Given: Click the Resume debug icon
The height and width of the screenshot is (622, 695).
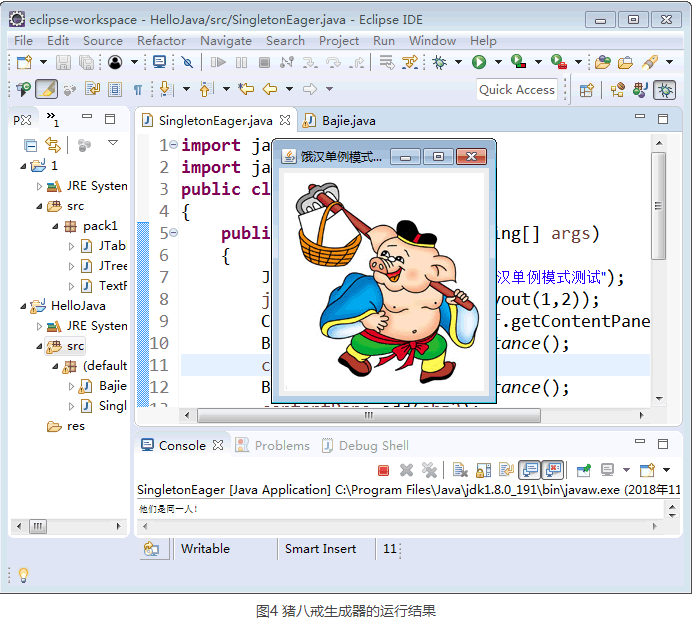Looking at the screenshot, I should [218, 62].
